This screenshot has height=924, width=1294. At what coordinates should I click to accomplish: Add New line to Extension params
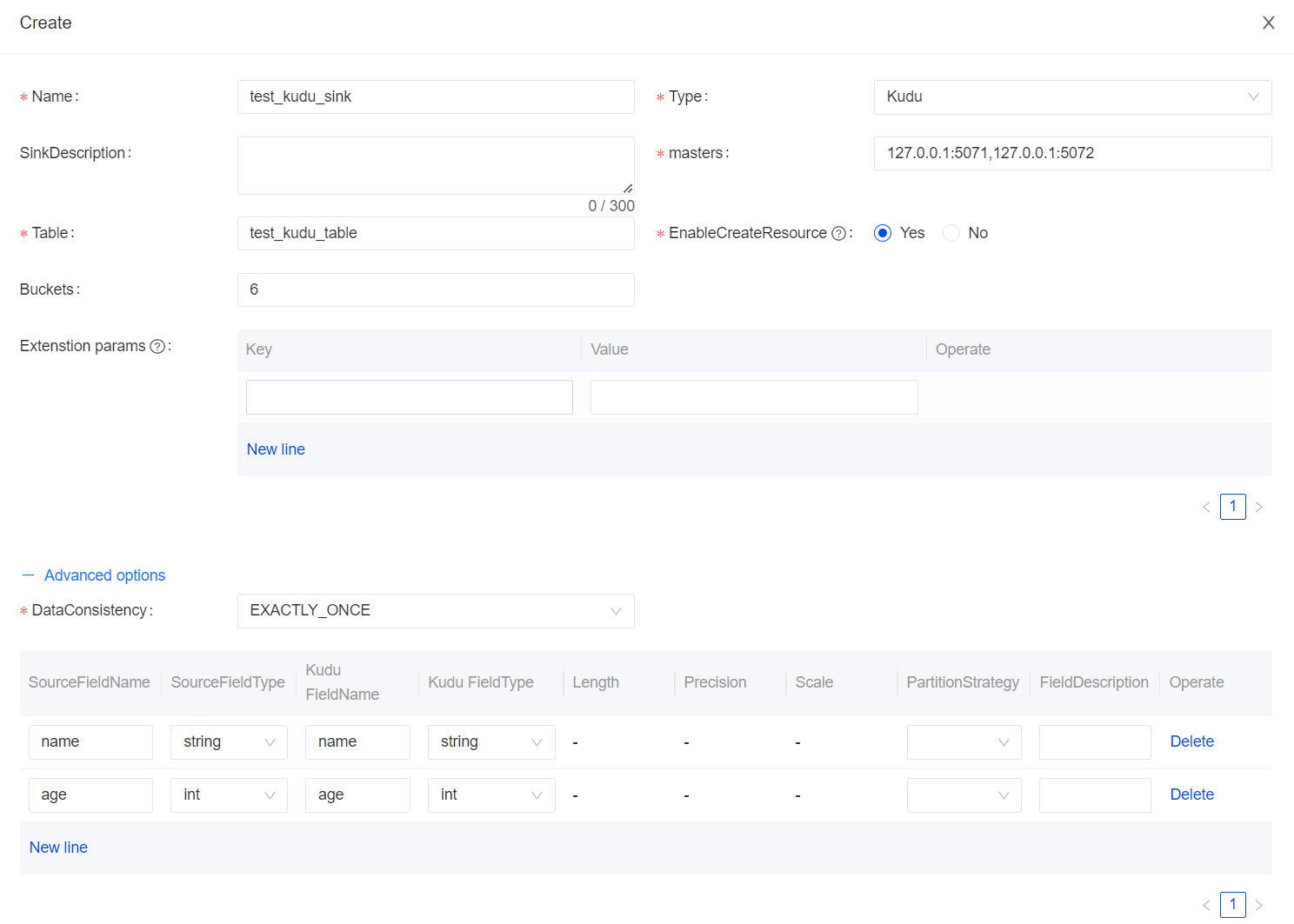tap(276, 449)
